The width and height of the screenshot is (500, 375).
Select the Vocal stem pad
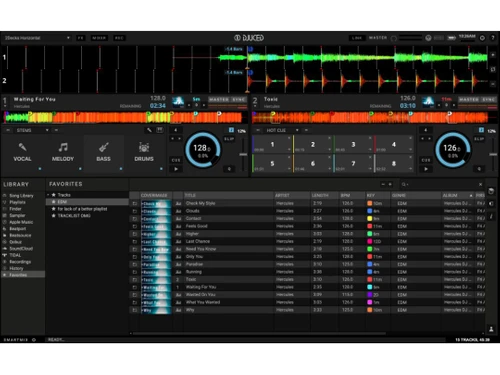(x=22, y=153)
